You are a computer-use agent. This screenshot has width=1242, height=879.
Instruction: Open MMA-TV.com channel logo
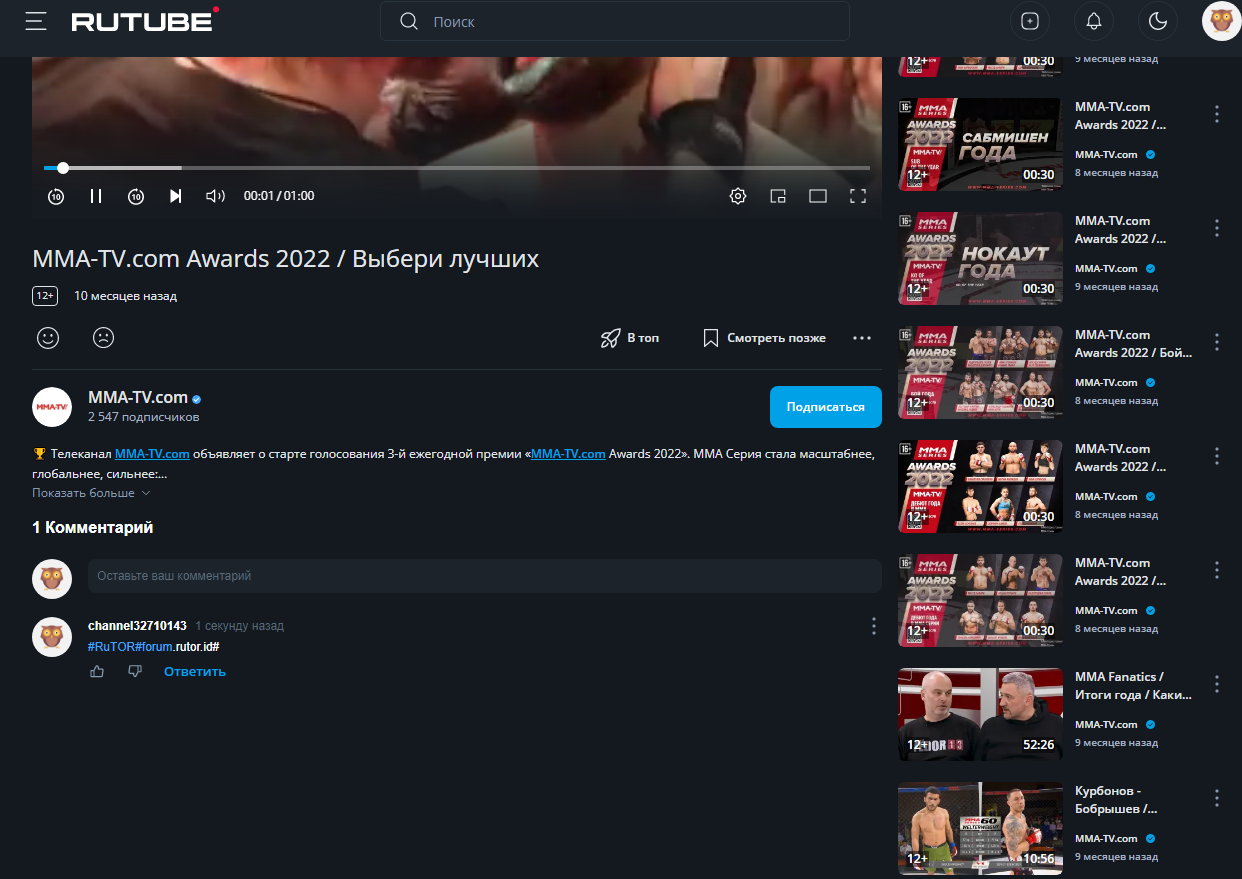click(x=52, y=407)
